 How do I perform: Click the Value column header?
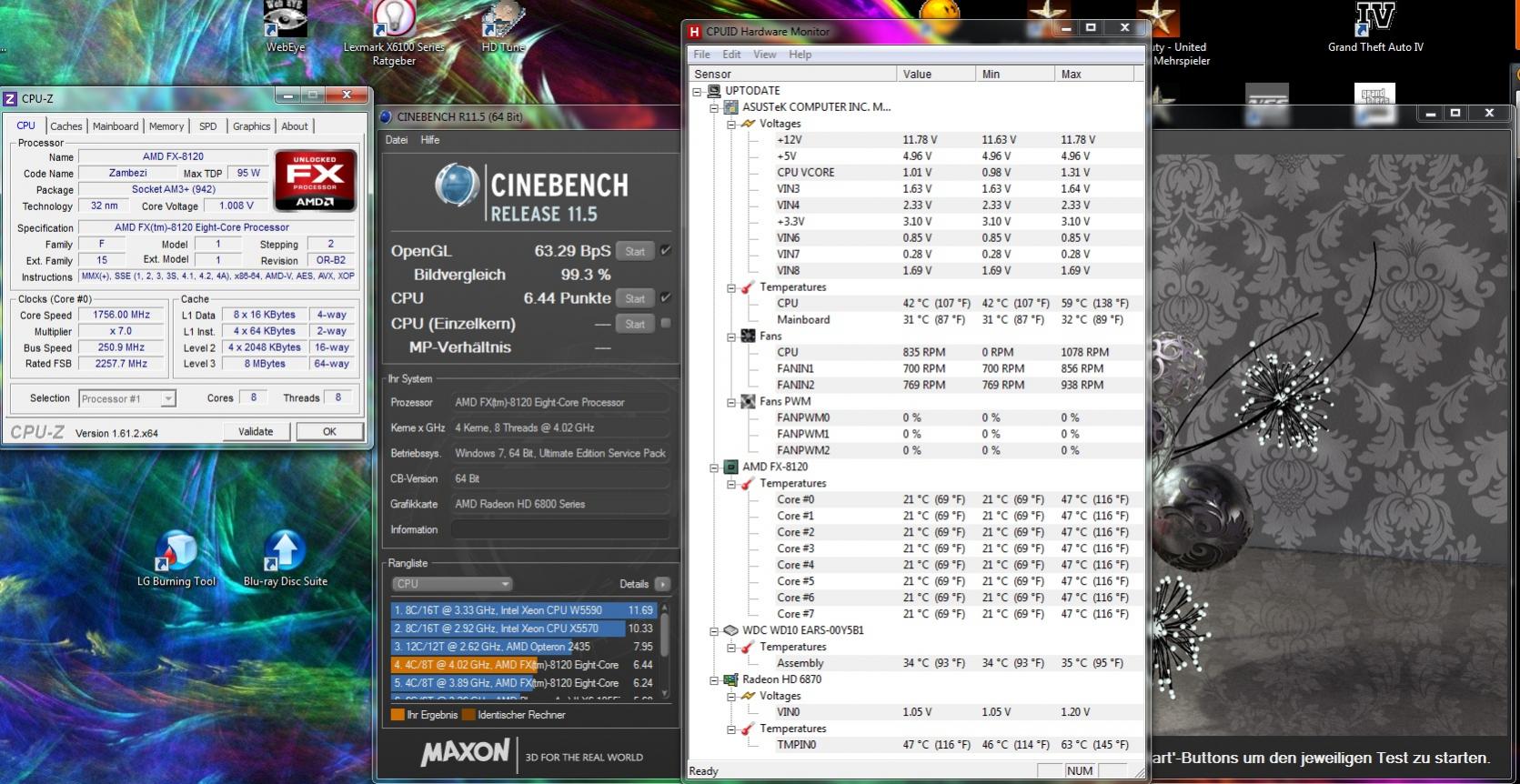click(x=937, y=74)
